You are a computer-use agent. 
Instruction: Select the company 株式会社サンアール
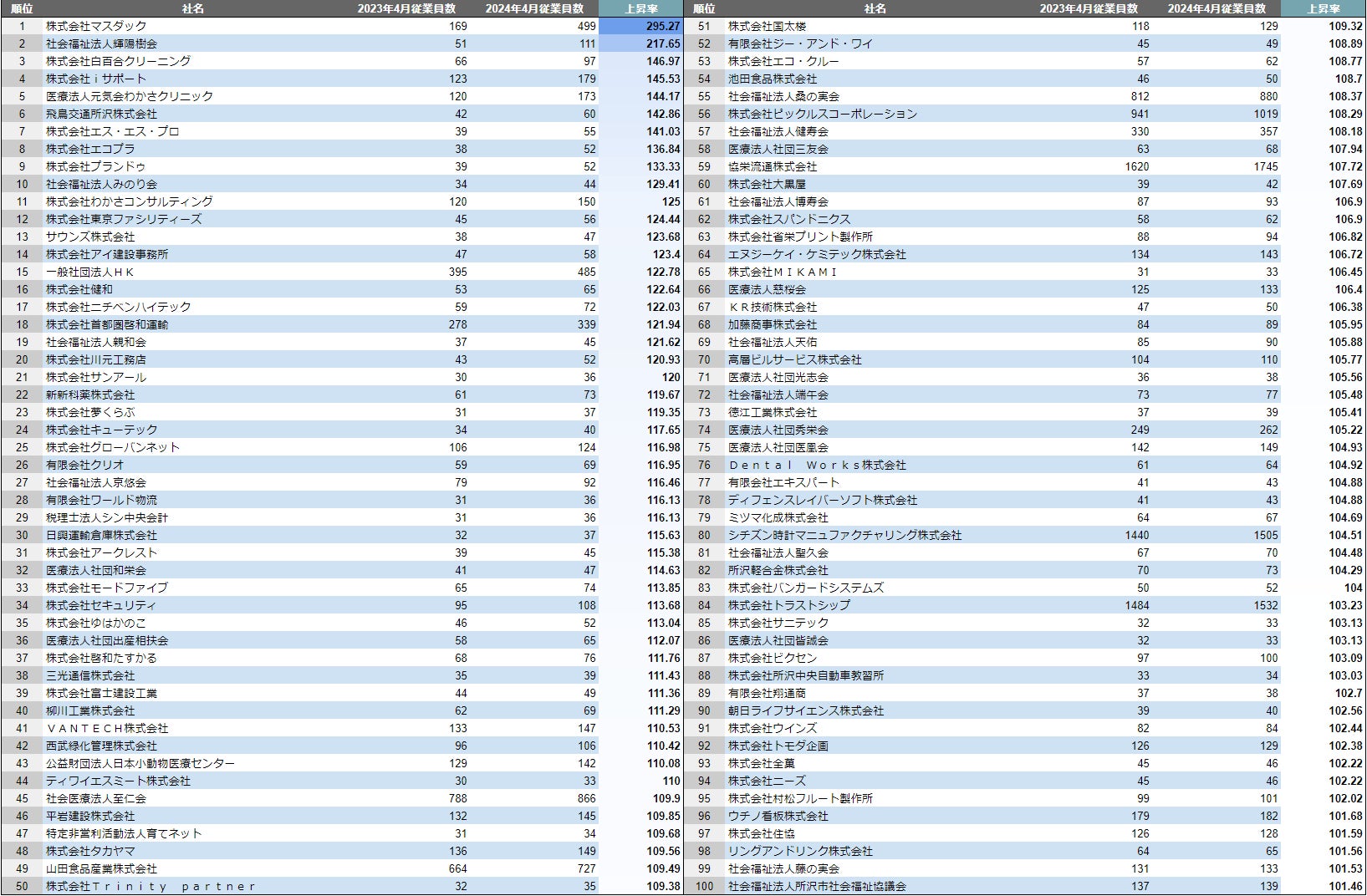point(96,377)
